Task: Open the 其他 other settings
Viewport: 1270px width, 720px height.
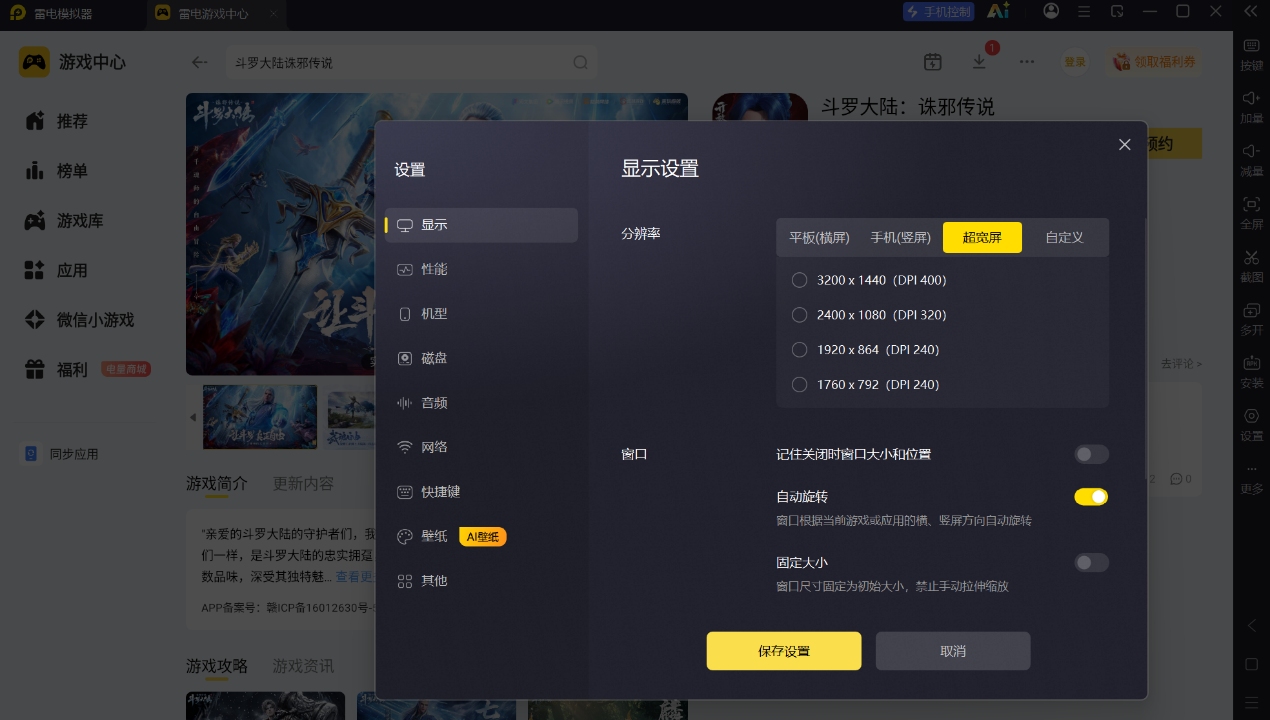Action: pos(481,581)
